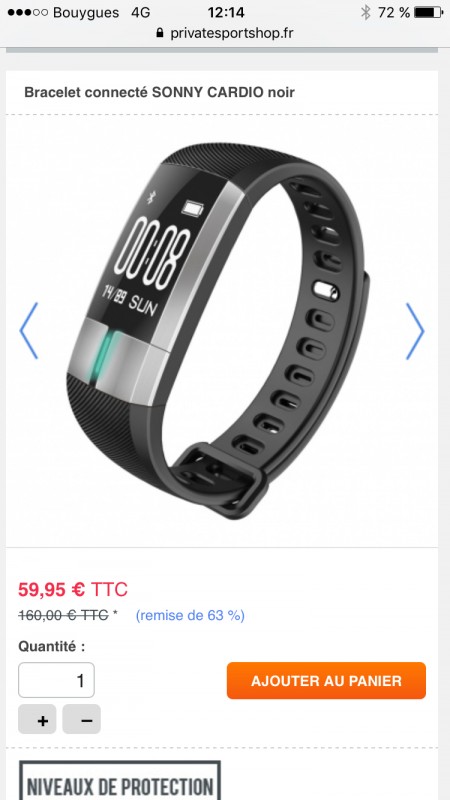Tap the Bouygues 4G carrier label
The width and height of the screenshot is (450, 800).
pos(102,12)
